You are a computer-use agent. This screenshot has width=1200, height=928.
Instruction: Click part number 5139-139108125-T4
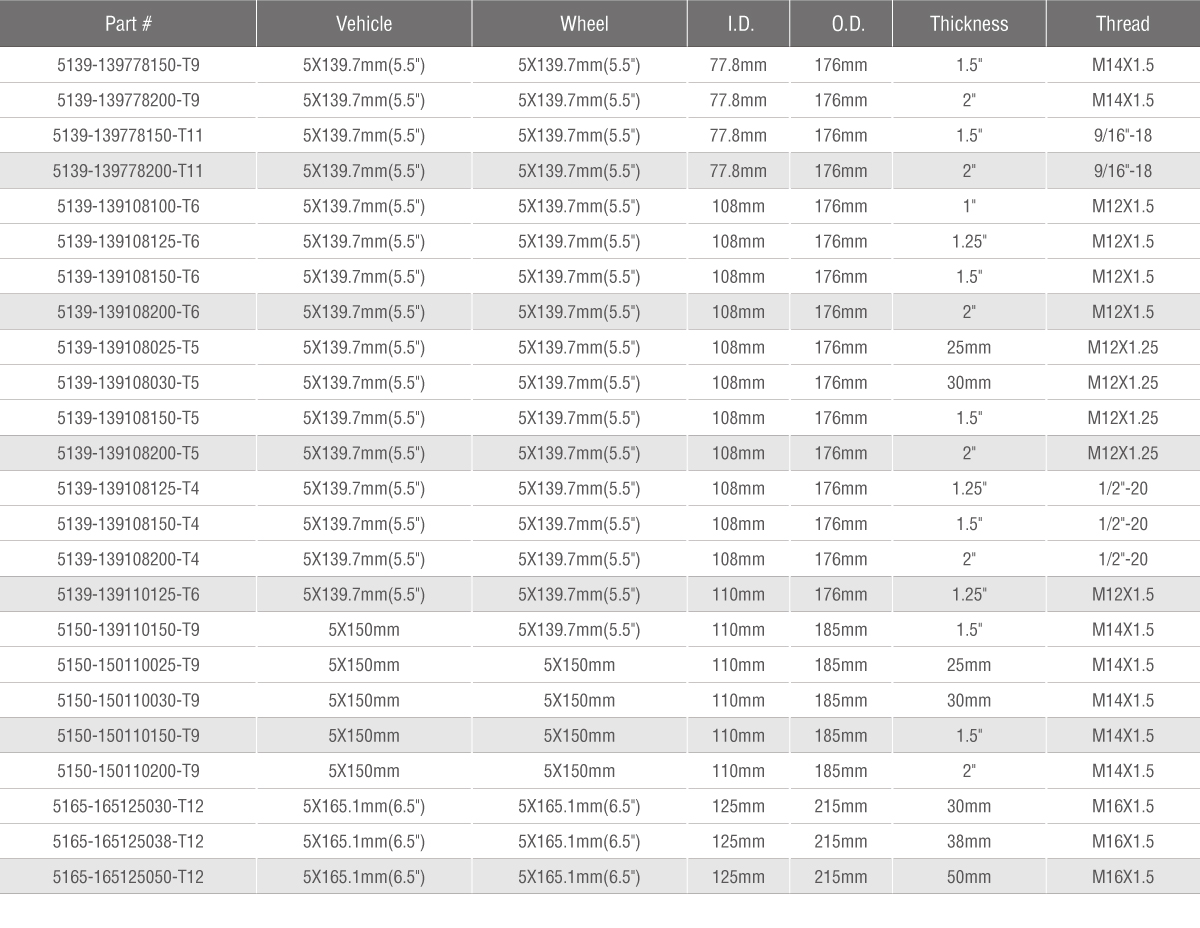tap(128, 489)
